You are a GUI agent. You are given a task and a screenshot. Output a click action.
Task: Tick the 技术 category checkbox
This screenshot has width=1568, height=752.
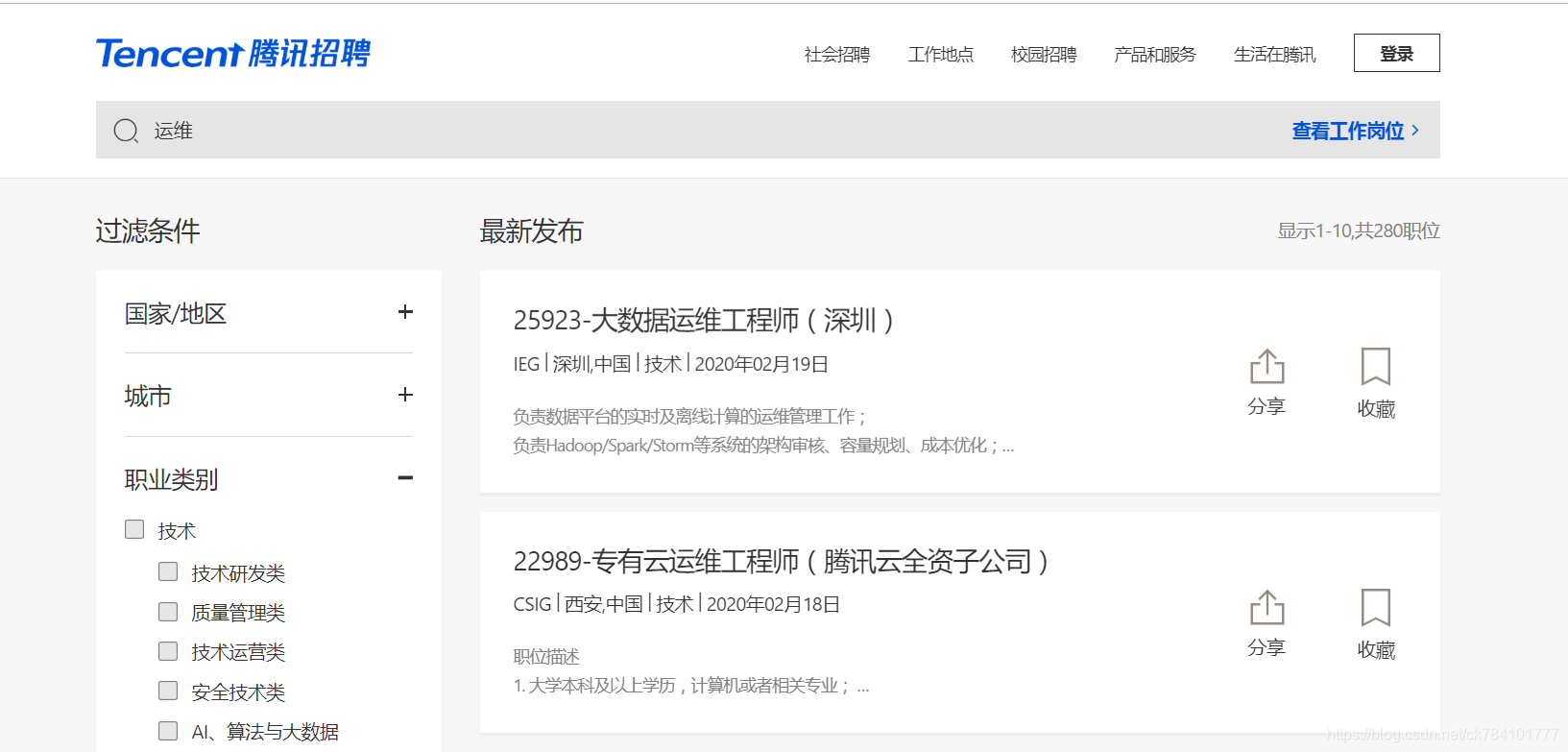(134, 529)
